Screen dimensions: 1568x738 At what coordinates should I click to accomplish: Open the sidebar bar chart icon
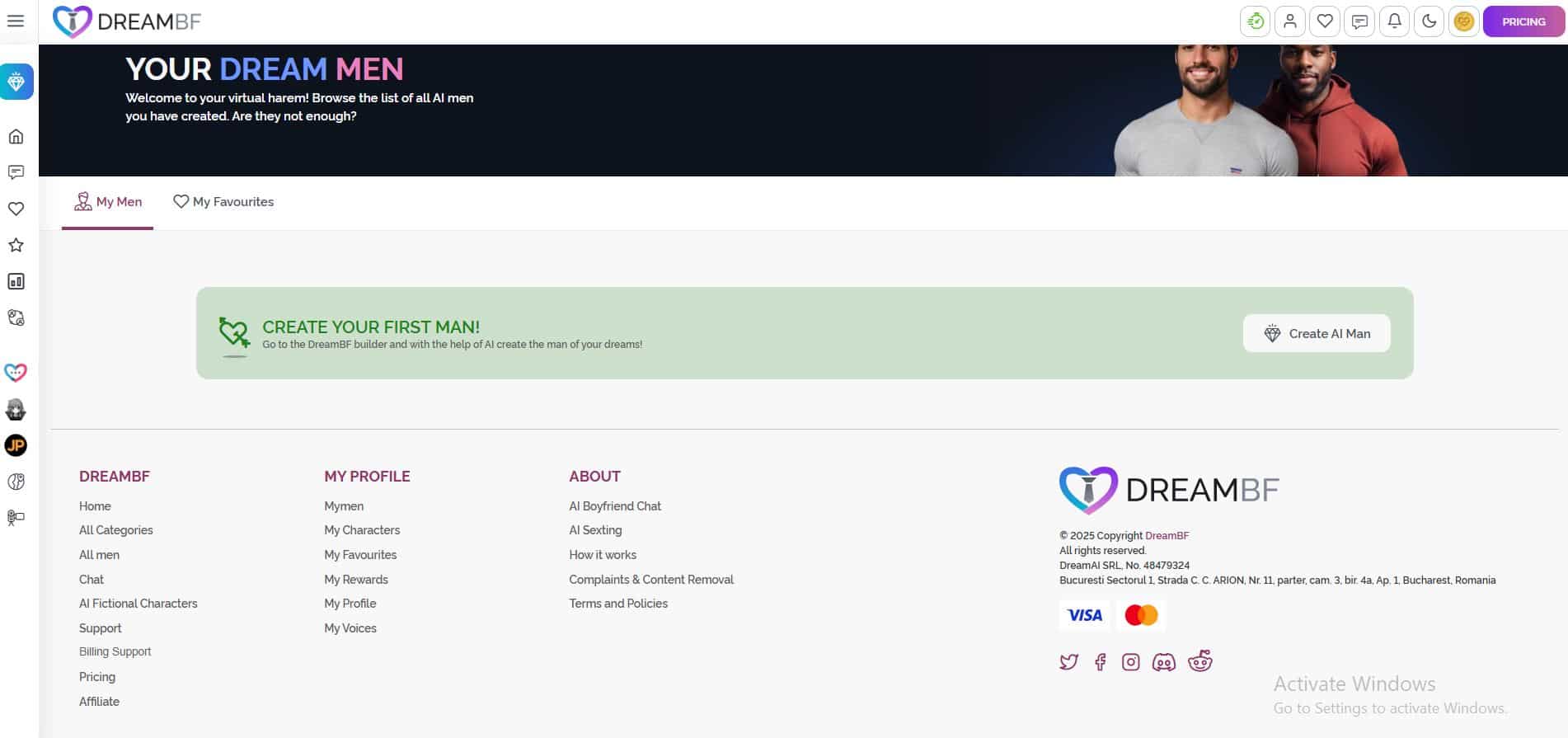(16, 281)
